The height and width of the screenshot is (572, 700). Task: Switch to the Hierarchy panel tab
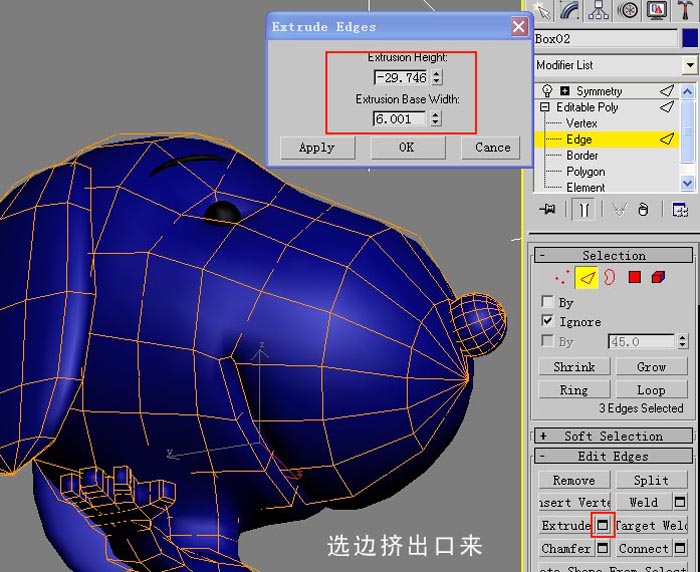[598, 10]
